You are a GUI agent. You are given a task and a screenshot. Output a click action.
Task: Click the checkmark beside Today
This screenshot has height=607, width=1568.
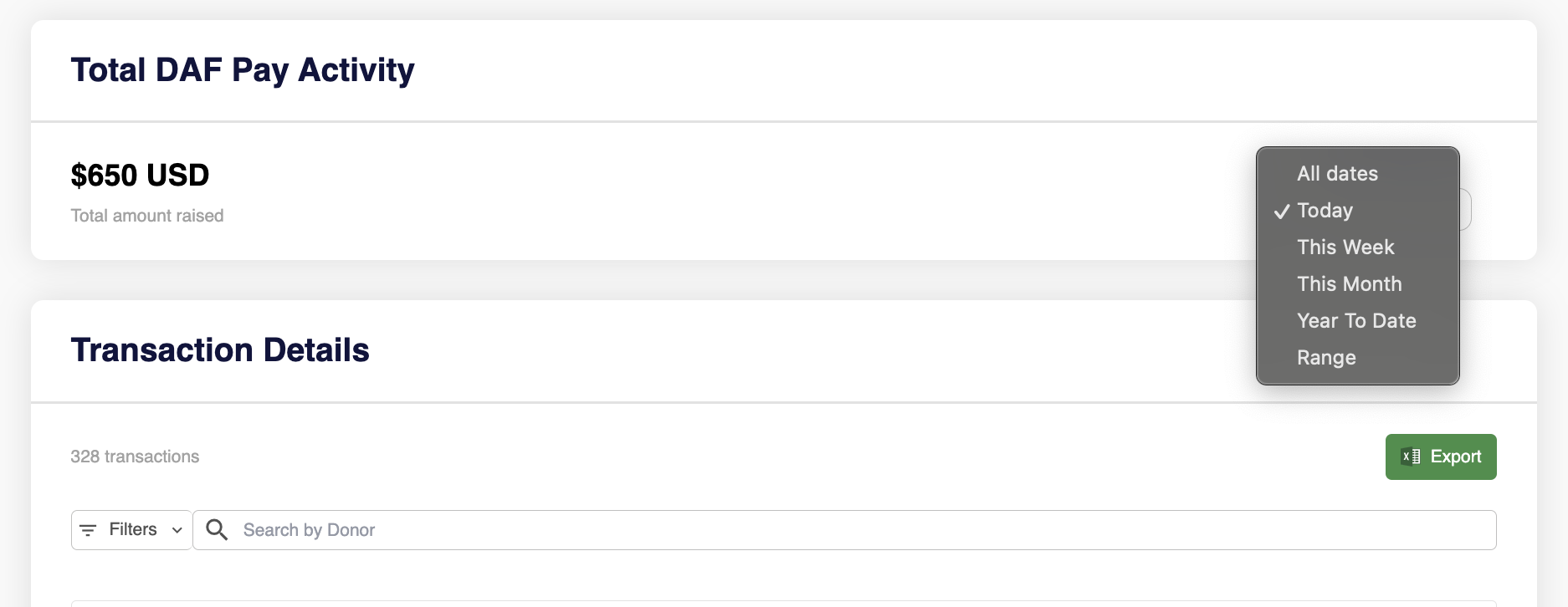pos(1282,212)
